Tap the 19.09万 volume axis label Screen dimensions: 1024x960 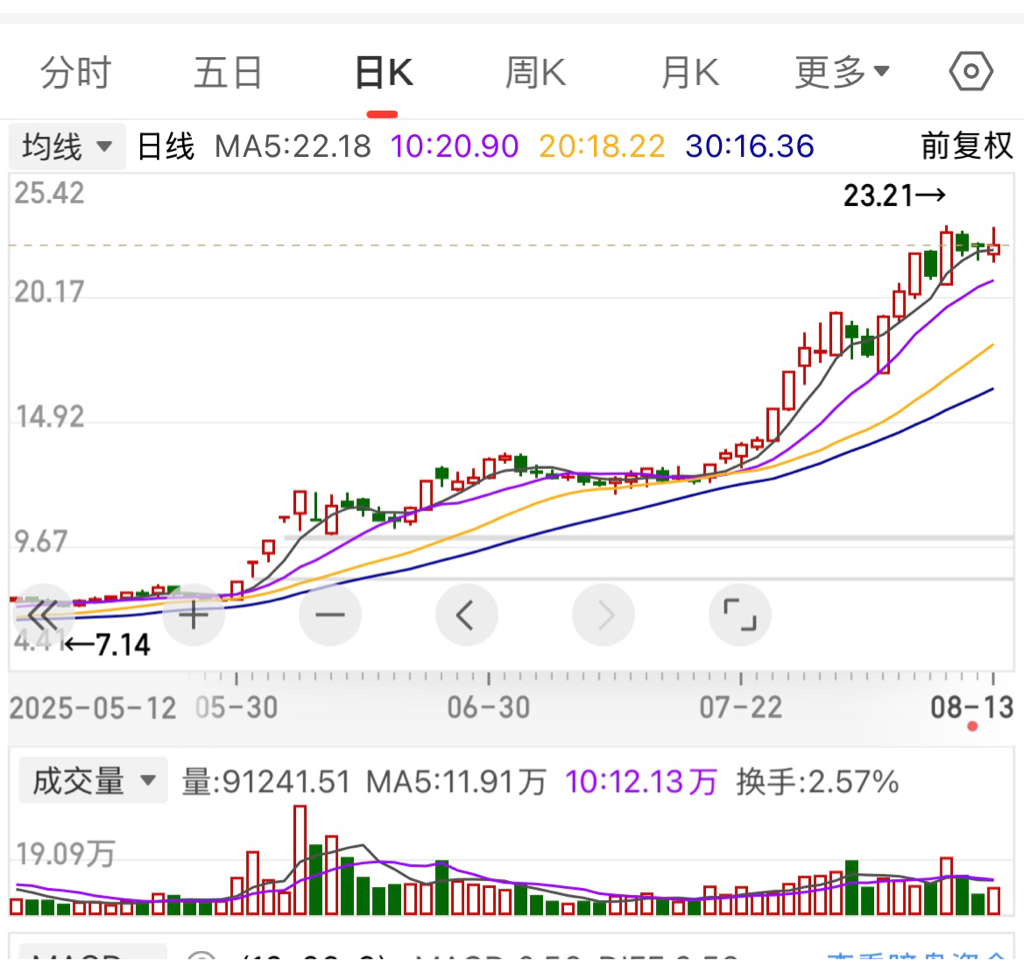[66, 854]
